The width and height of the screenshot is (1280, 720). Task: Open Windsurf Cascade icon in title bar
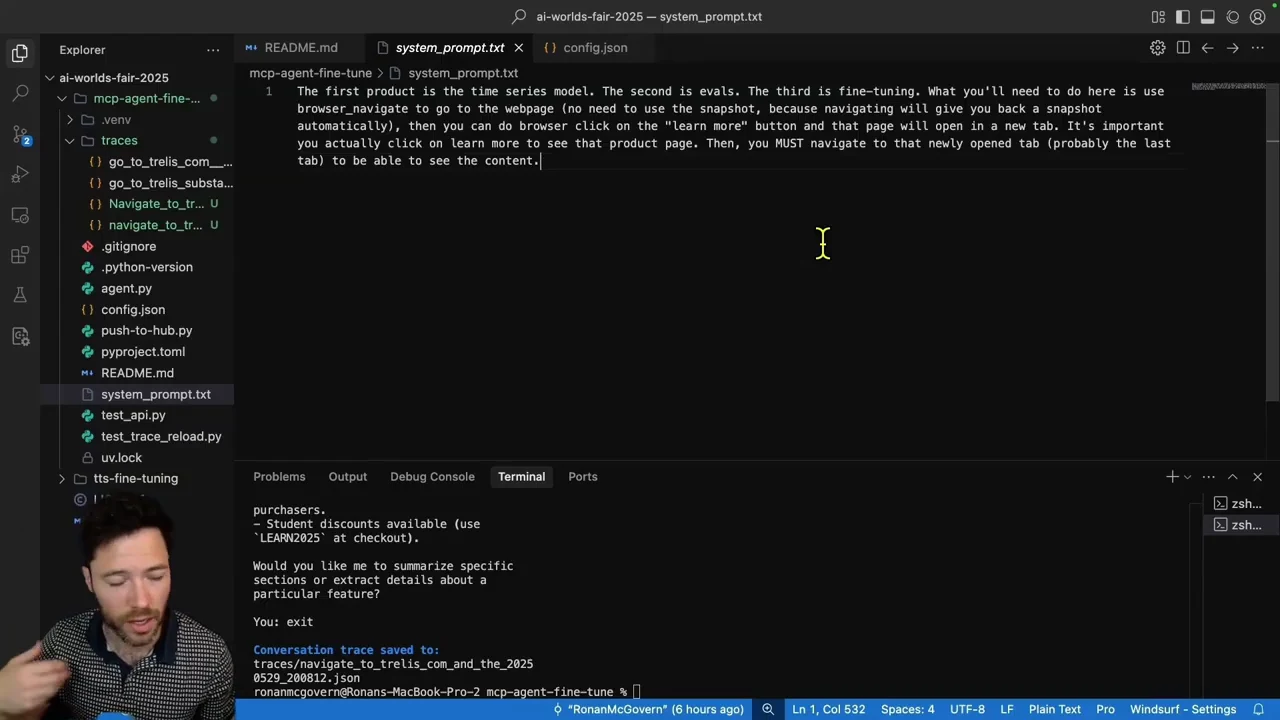click(1233, 17)
